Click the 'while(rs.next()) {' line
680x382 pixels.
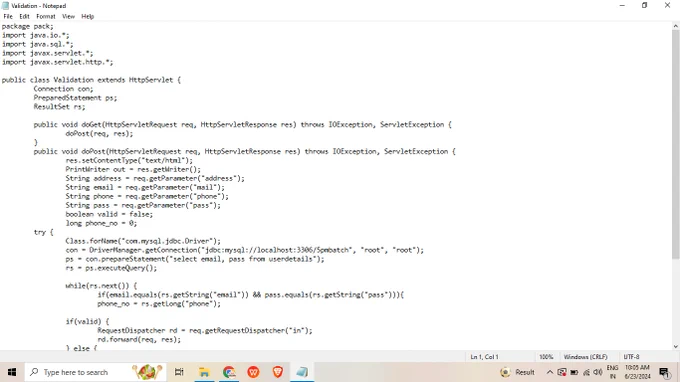tap(101, 286)
